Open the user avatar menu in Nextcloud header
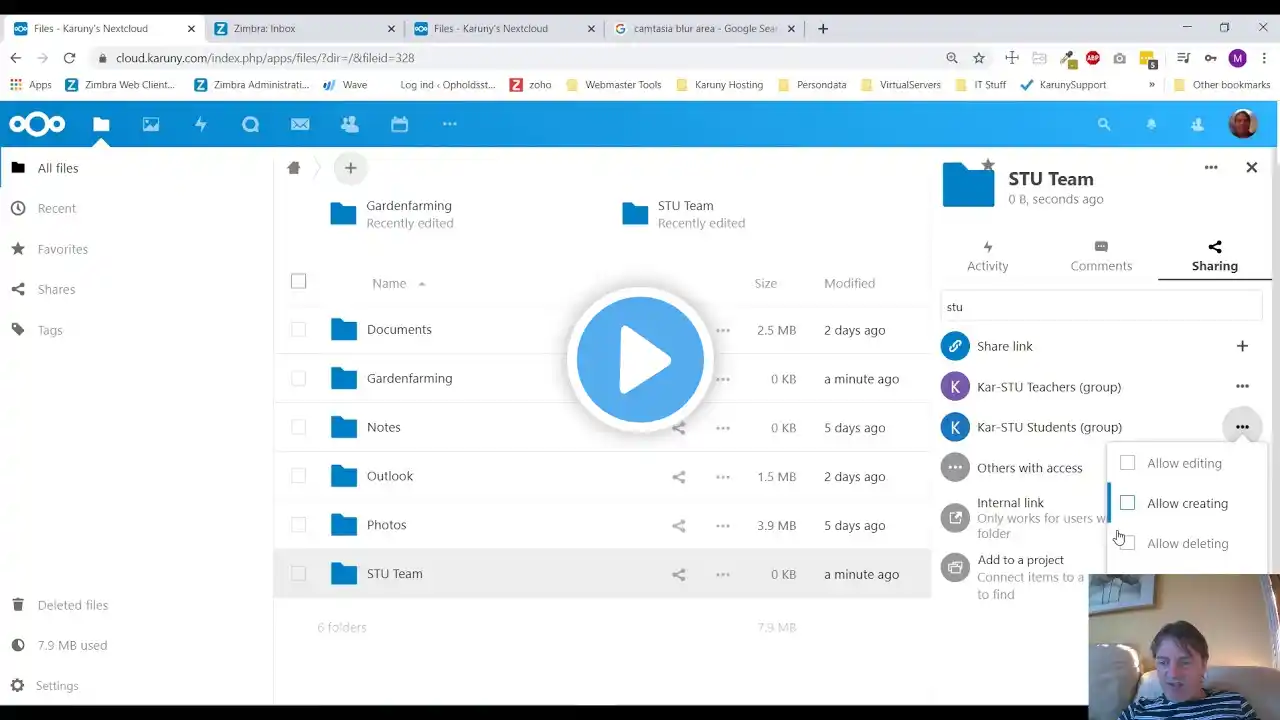Viewport: 1280px width, 720px height. 1243,124
